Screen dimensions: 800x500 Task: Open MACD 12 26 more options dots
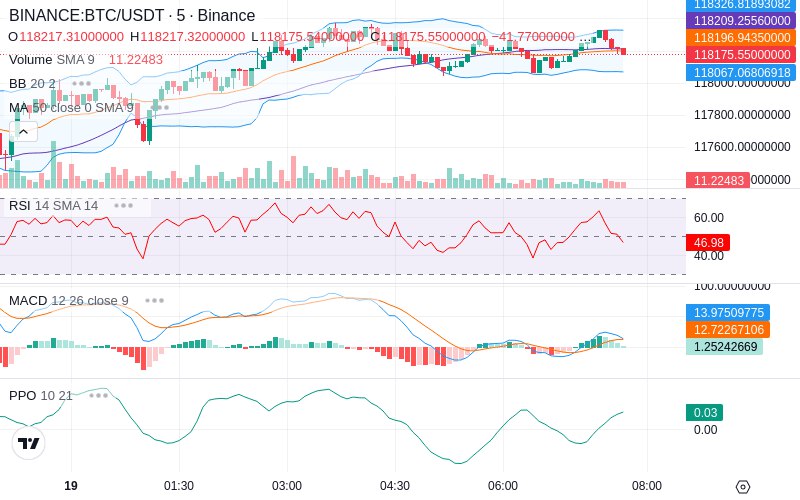(x=154, y=301)
